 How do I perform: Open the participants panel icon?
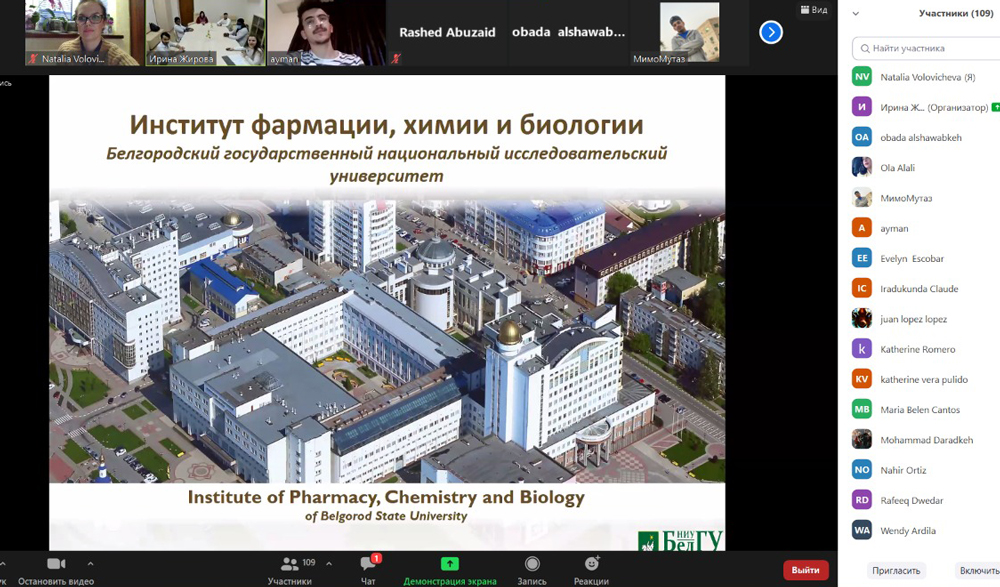290,565
